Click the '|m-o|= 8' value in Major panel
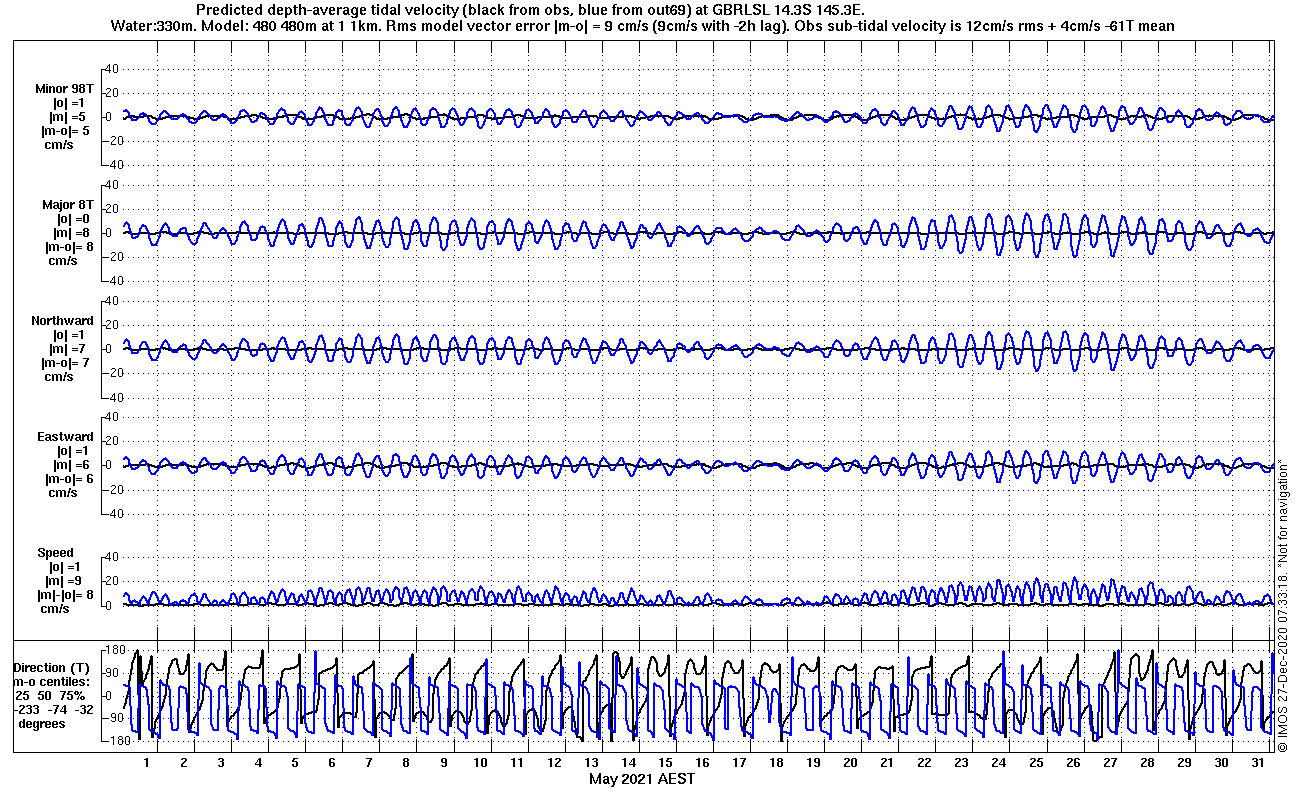 pos(69,247)
